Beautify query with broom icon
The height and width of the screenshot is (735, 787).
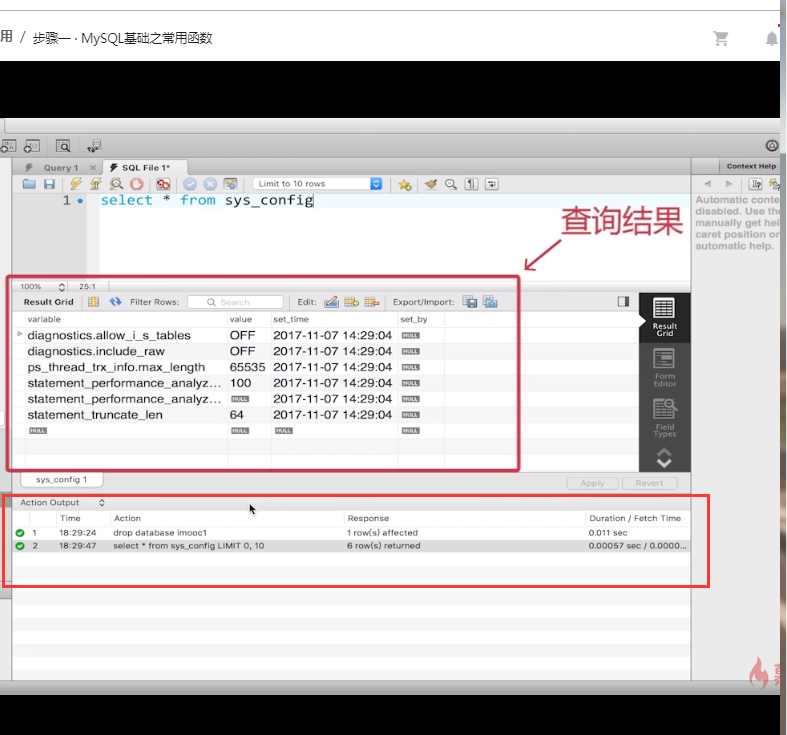[x=431, y=184]
